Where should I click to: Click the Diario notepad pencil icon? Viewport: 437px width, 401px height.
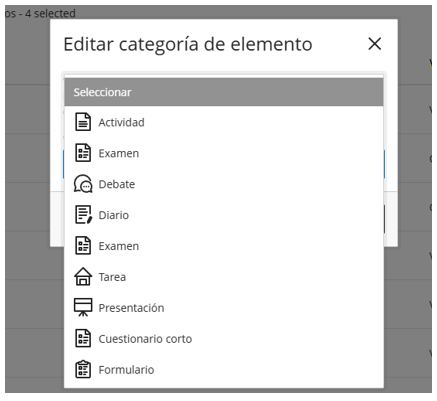tap(83, 215)
